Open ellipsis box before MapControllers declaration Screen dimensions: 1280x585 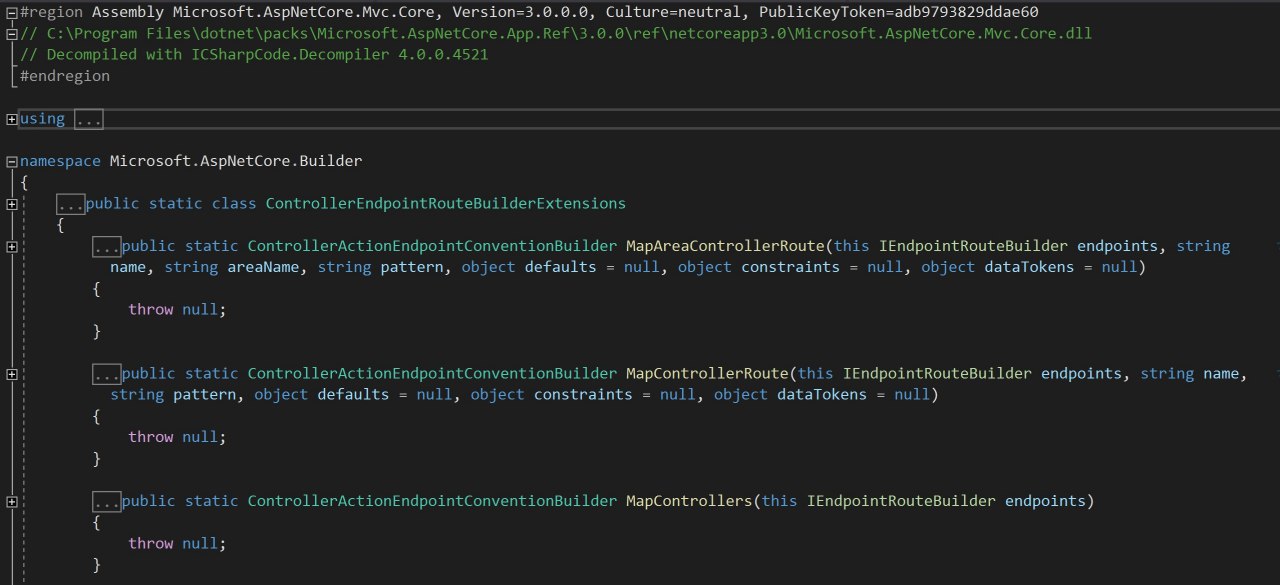[x=107, y=501]
